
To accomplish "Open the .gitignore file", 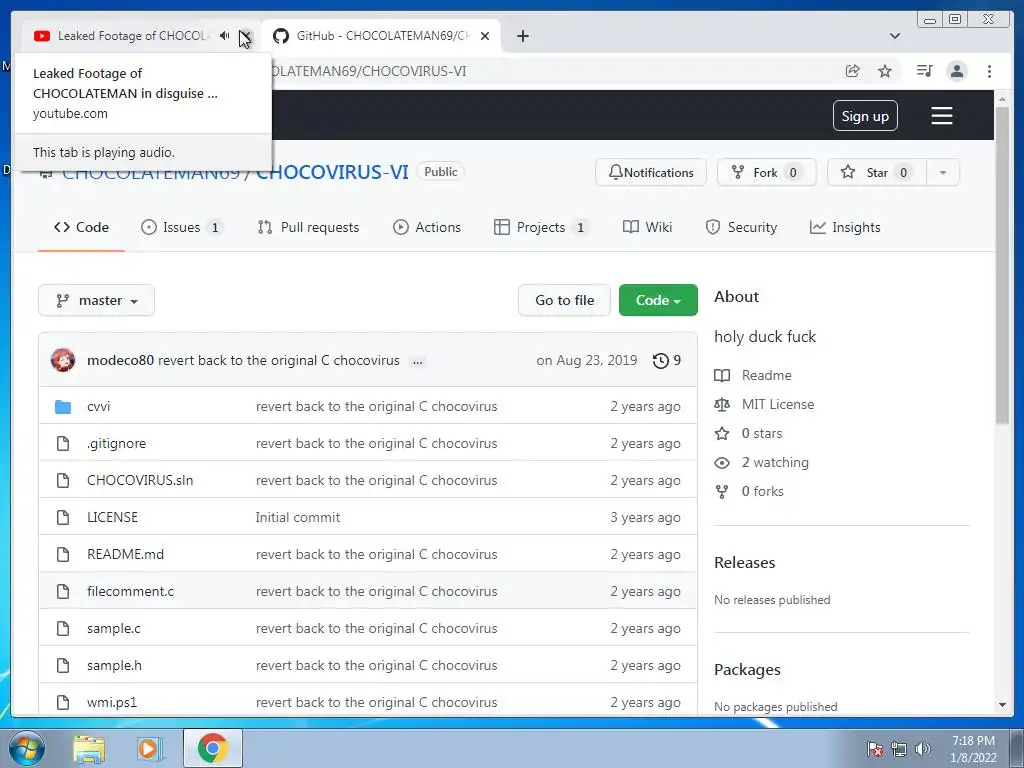I will tap(116, 443).
